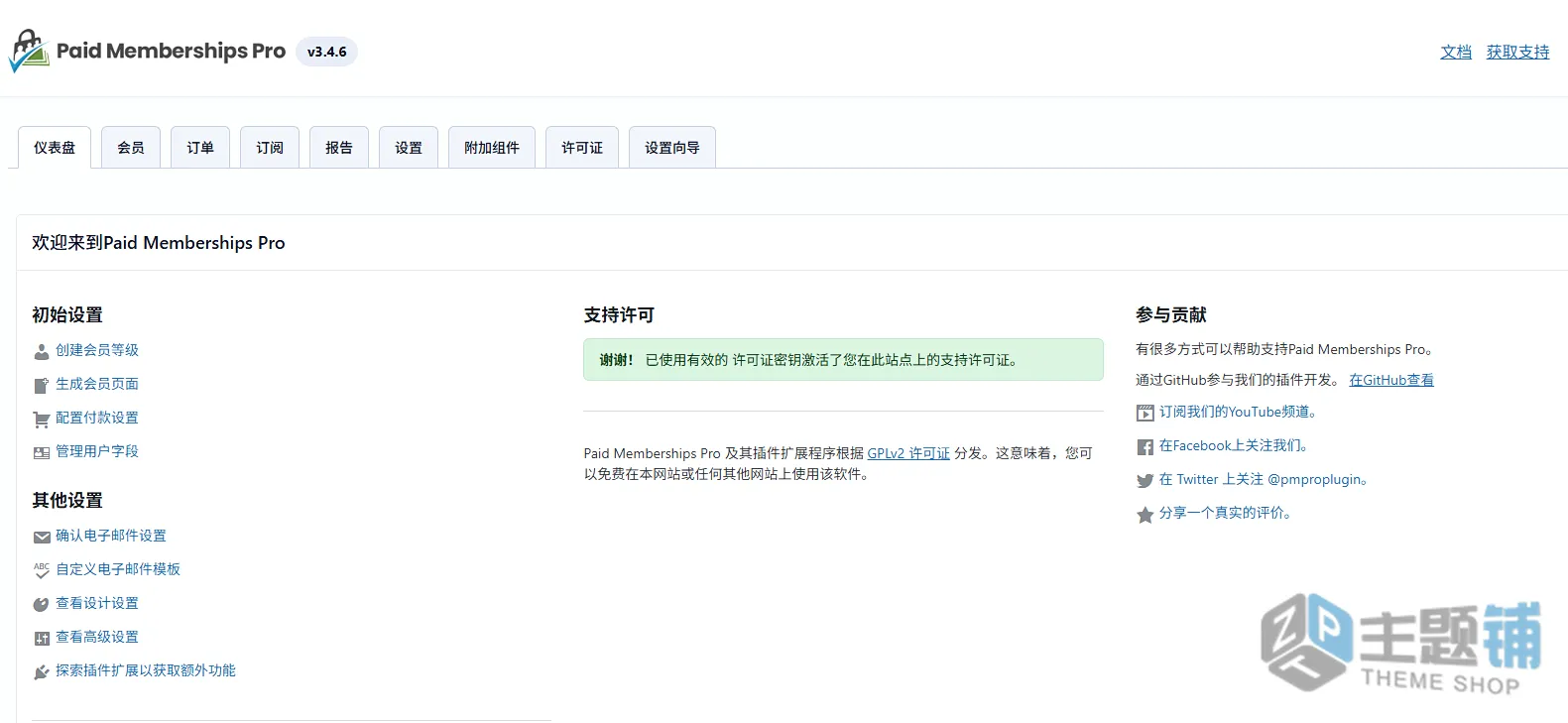Click the 参与贡献 heading
This screenshot has width=1568, height=723.
[x=1171, y=314]
